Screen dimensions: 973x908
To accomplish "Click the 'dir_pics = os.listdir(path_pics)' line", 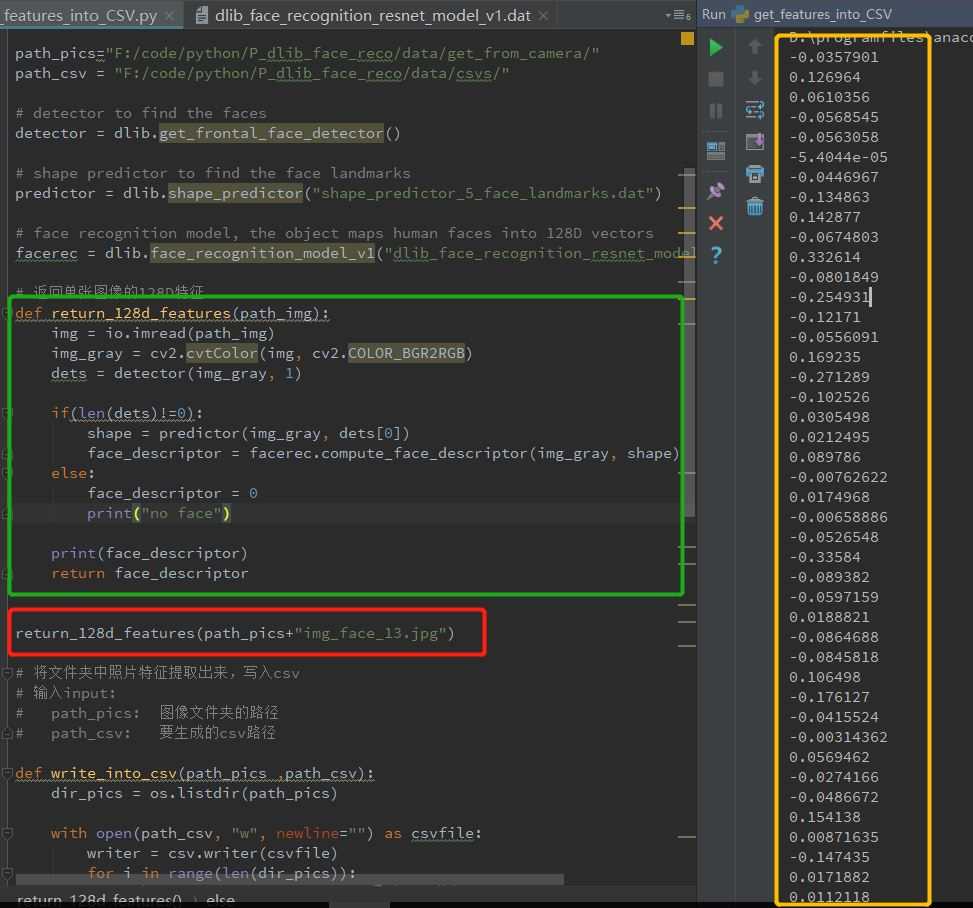I will (x=194, y=793).
